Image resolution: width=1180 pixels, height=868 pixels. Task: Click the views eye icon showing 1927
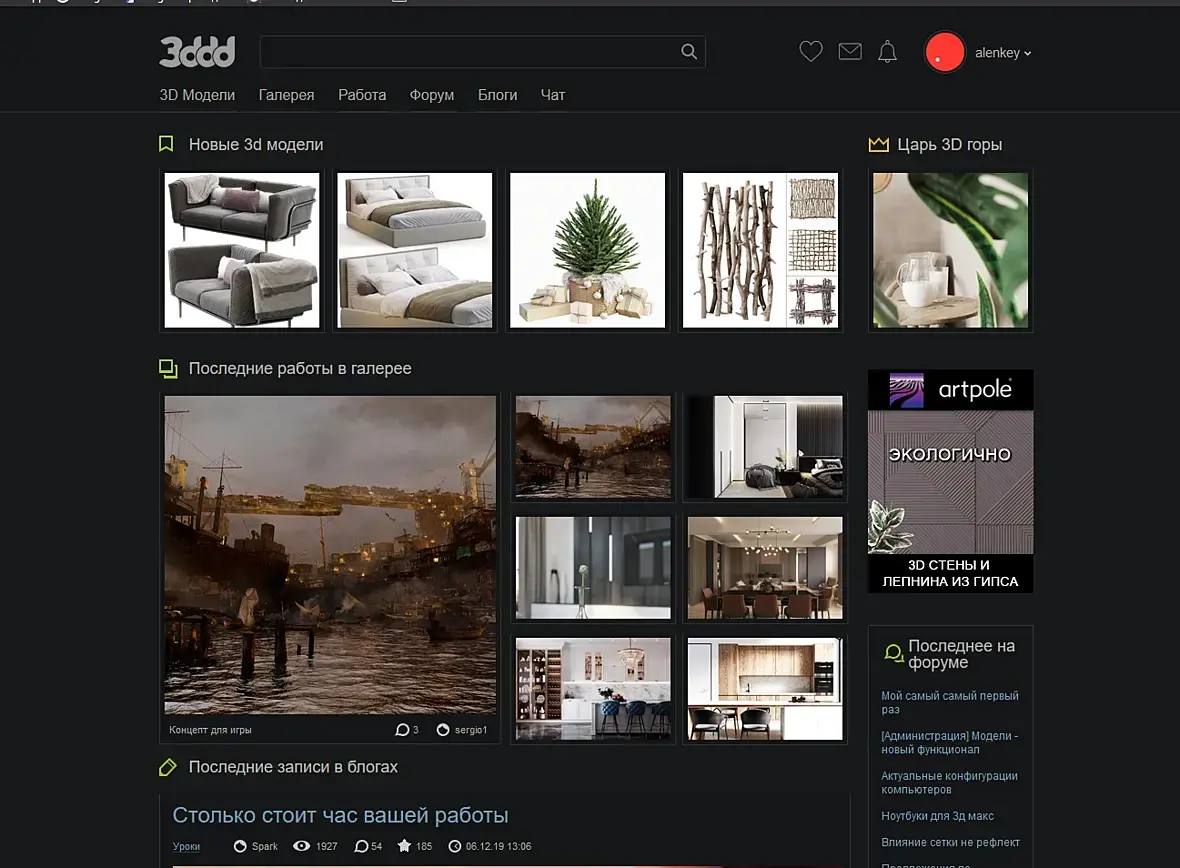click(x=301, y=846)
